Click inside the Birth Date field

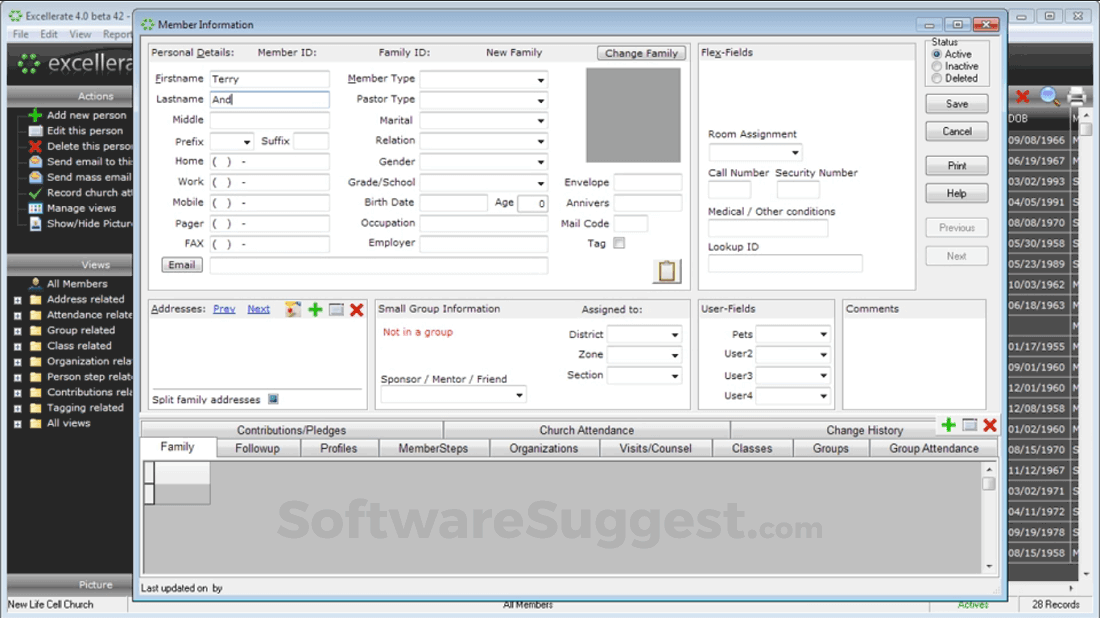pyautogui.click(x=453, y=202)
